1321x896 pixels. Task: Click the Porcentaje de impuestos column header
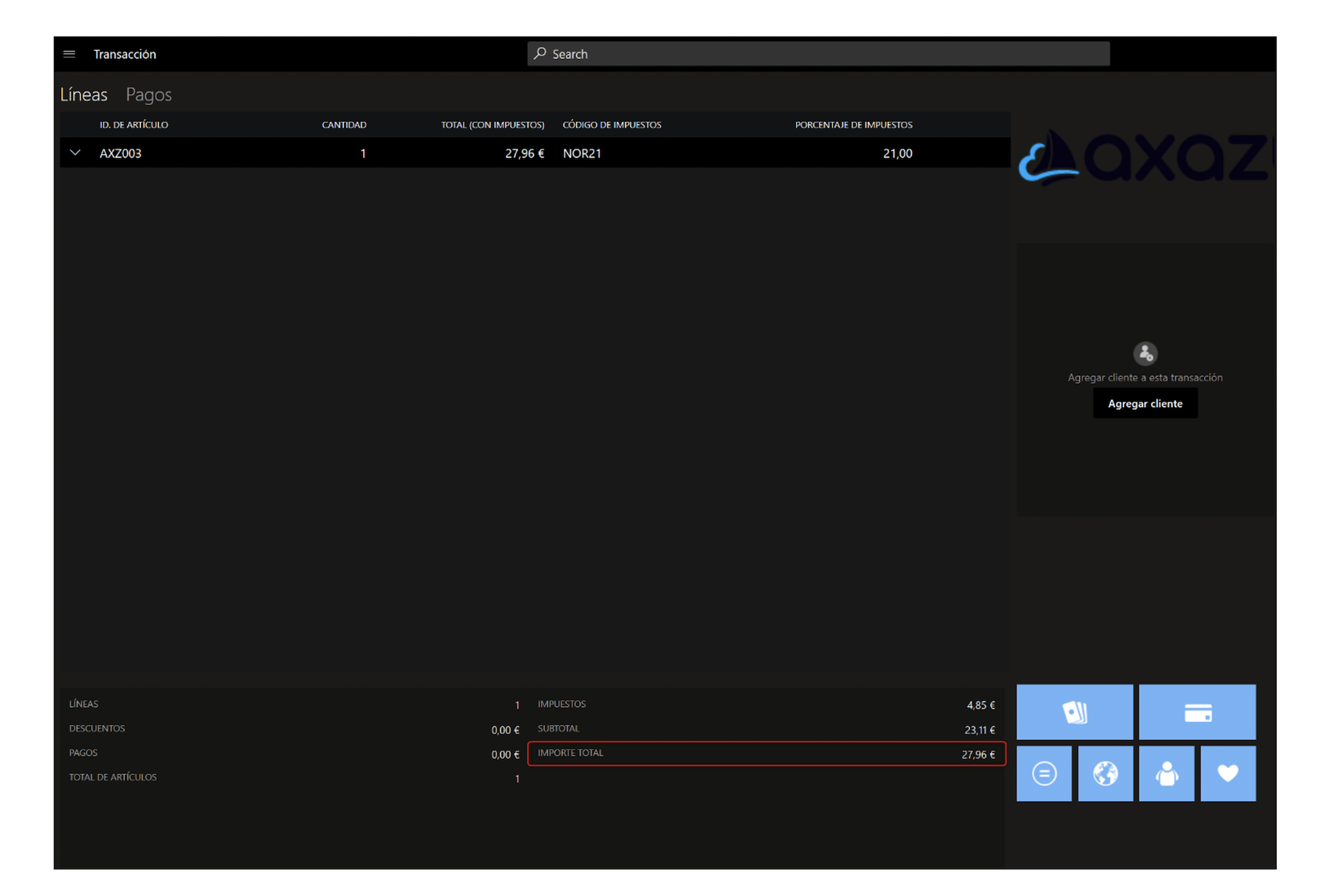coord(853,124)
